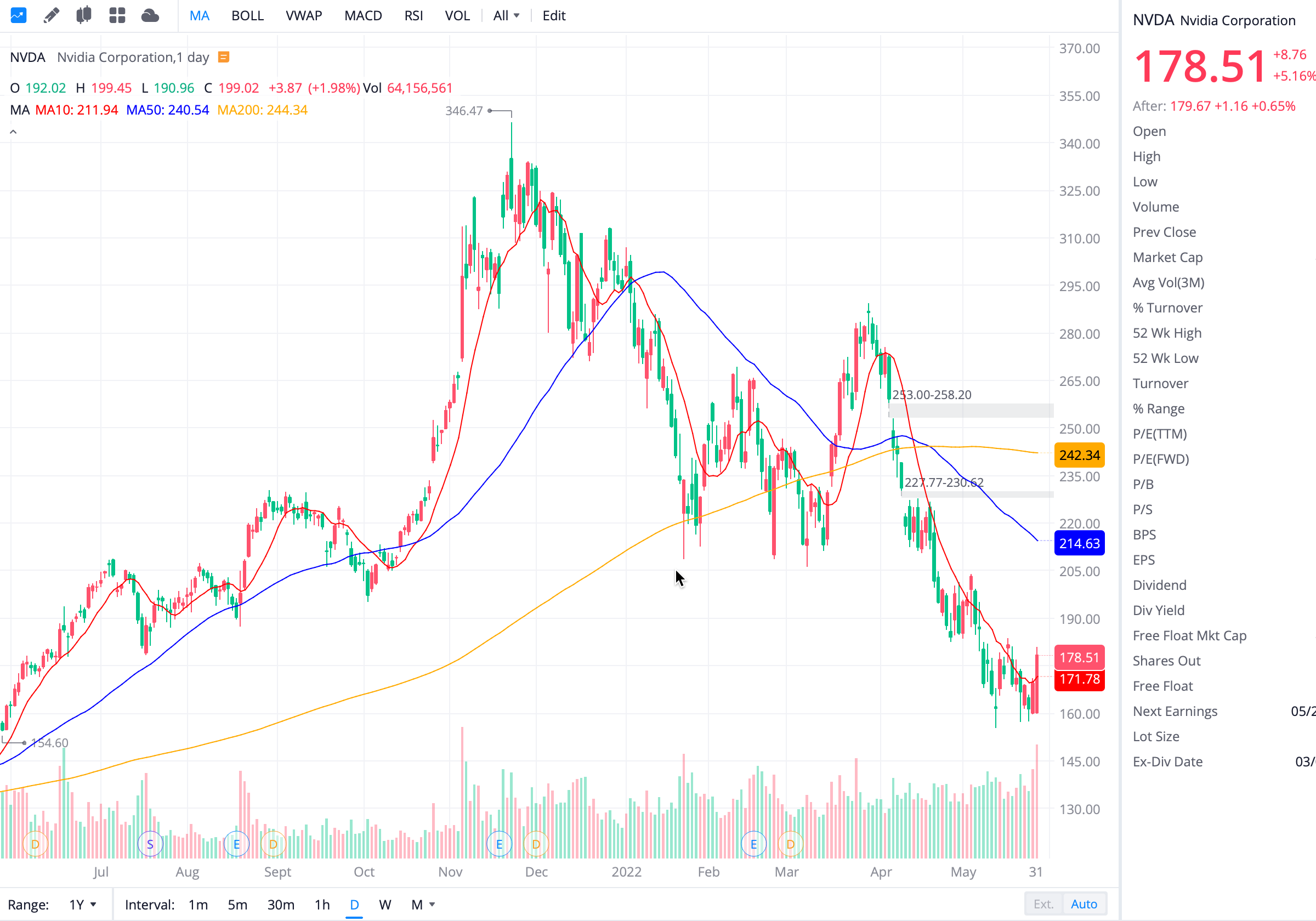Click the MA50: 240.54 legend value
Image resolution: width=1316 pixels, height=921 pixels.
click(x=167, y=110)
